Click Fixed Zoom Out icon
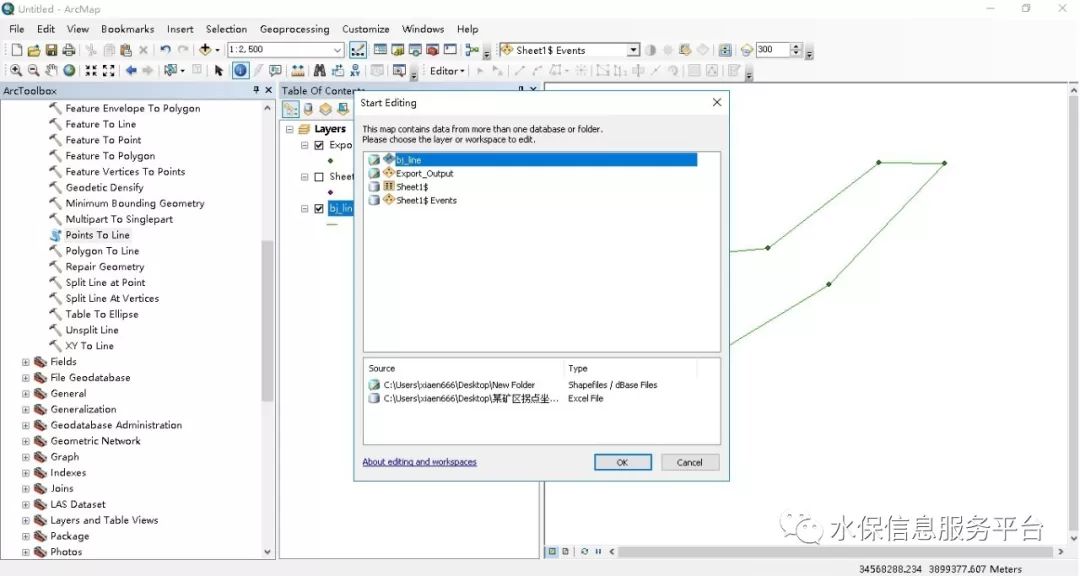The height and width of the screenshot is (576, 1080). tap(108, 70)
